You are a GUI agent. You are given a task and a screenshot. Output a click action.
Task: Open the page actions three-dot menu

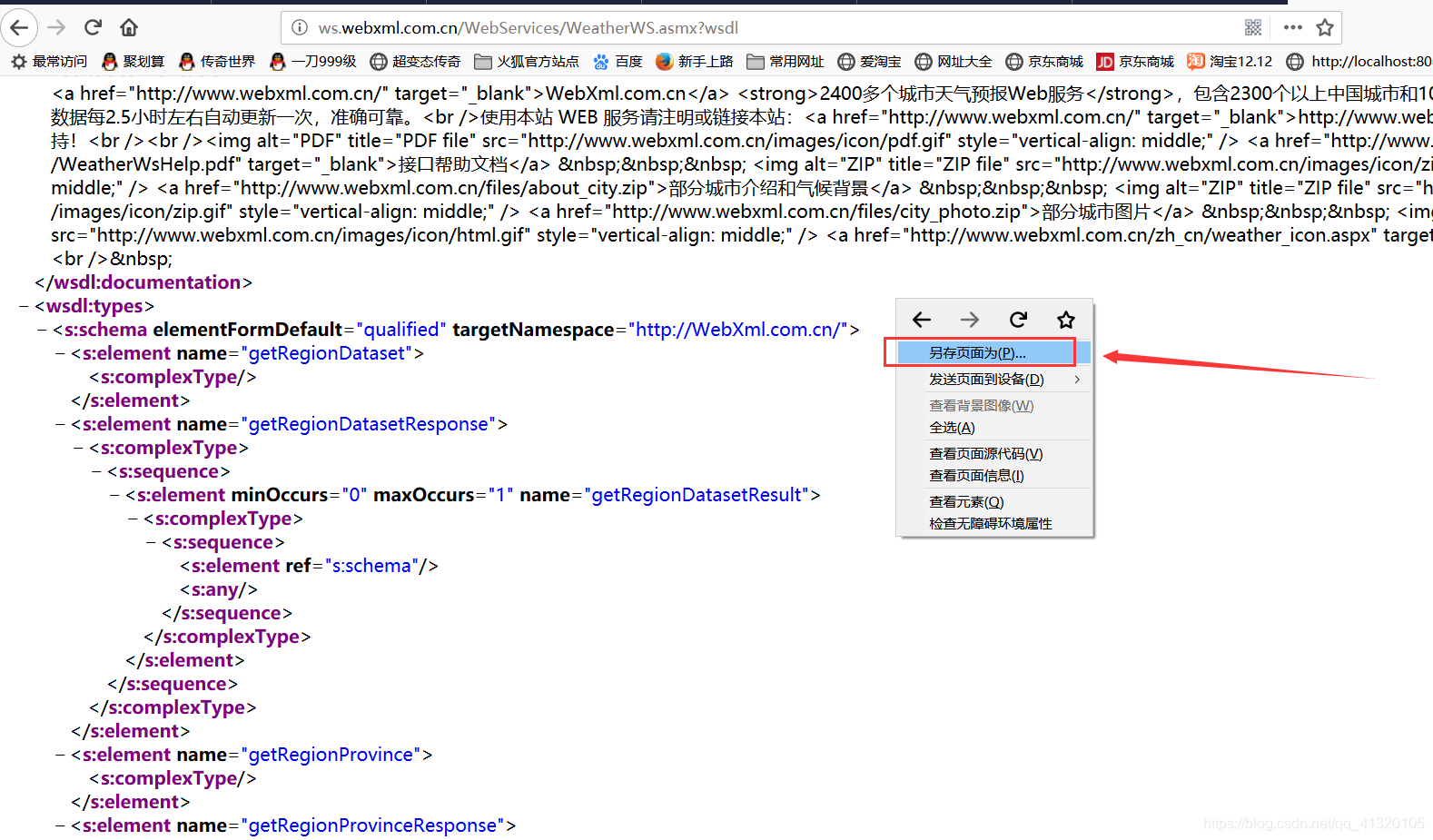(x=1293, y=27)
